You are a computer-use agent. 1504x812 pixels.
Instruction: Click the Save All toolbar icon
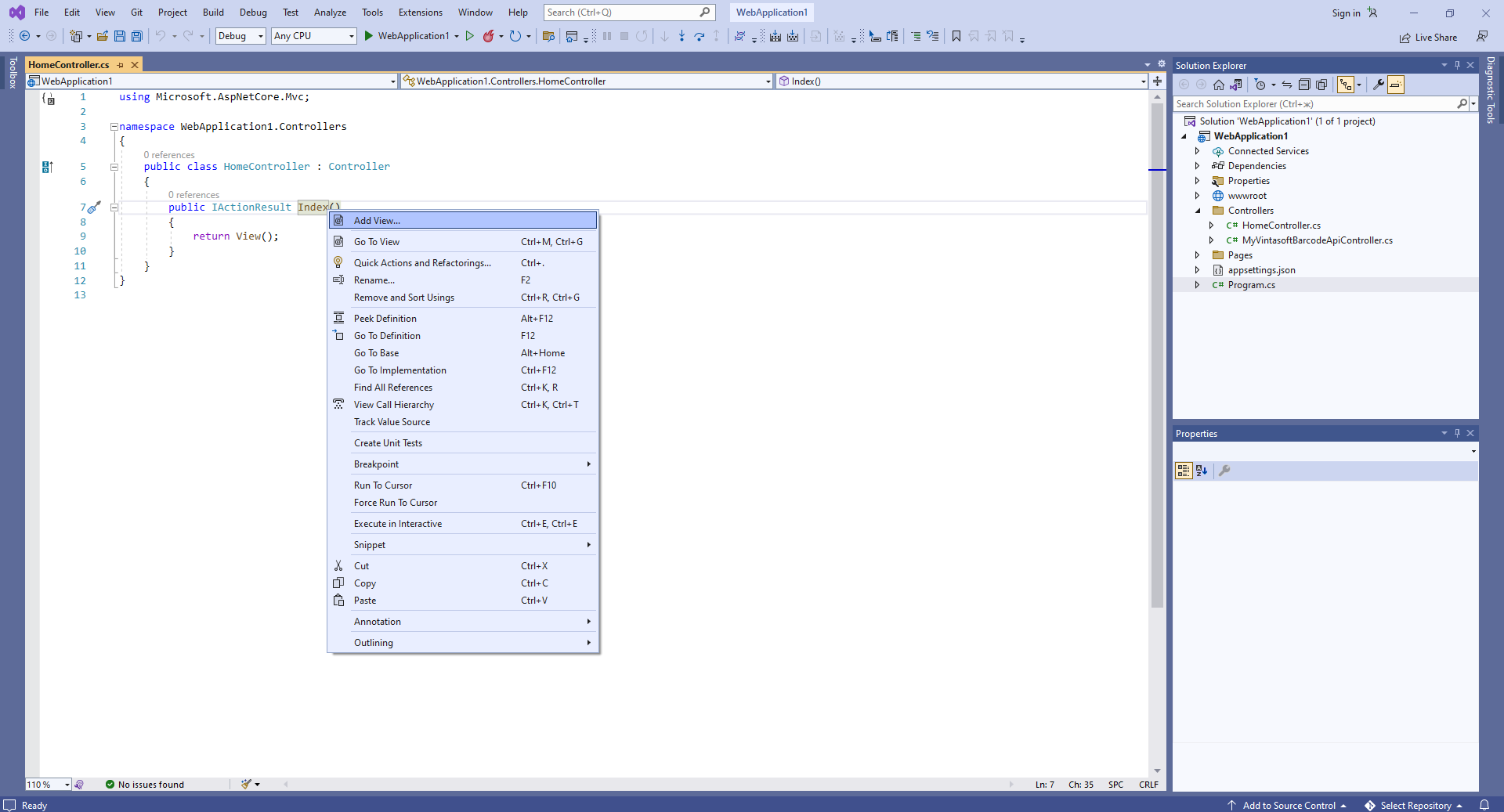[x=137, y=36]
